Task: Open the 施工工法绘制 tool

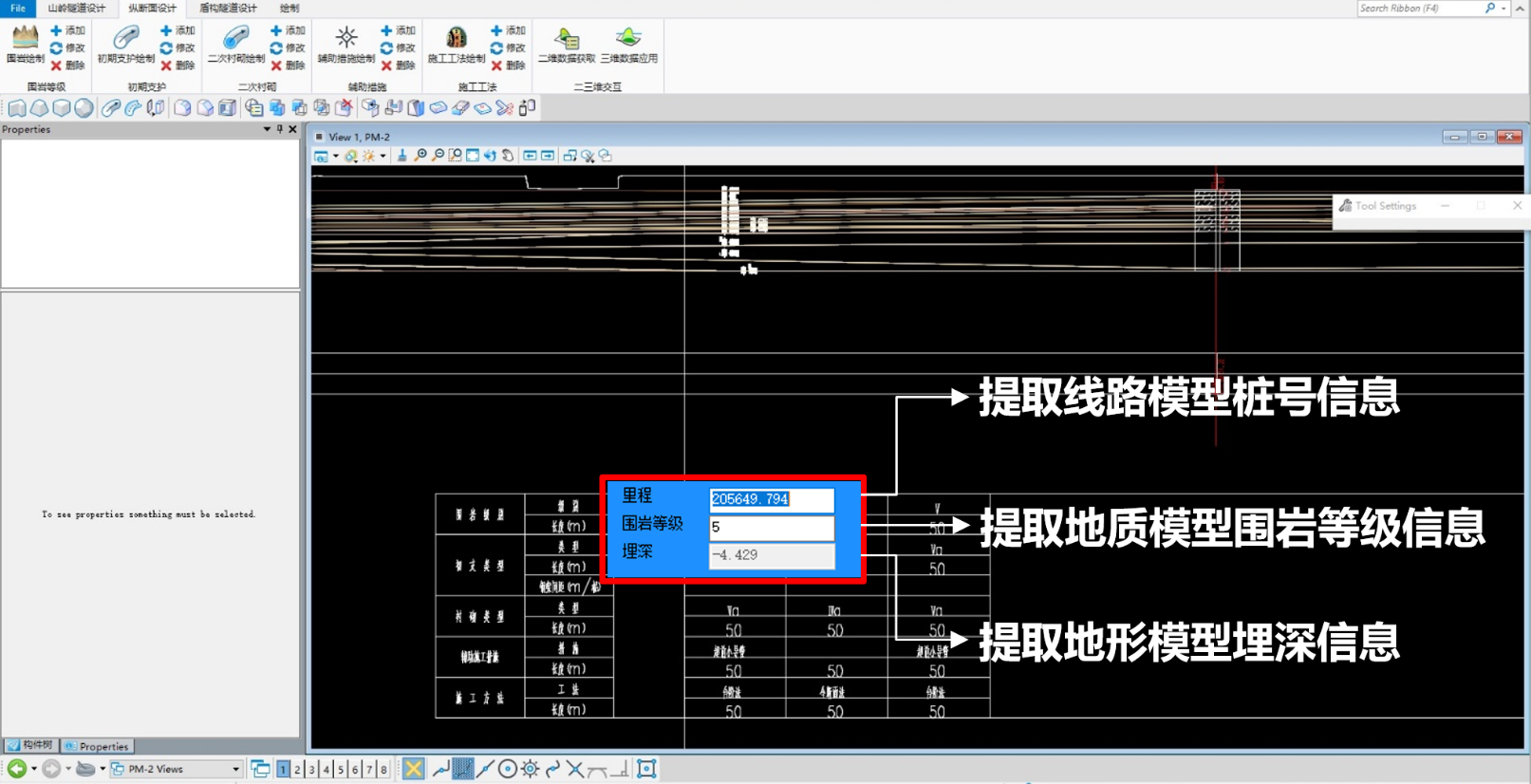Action: [456, 44]
